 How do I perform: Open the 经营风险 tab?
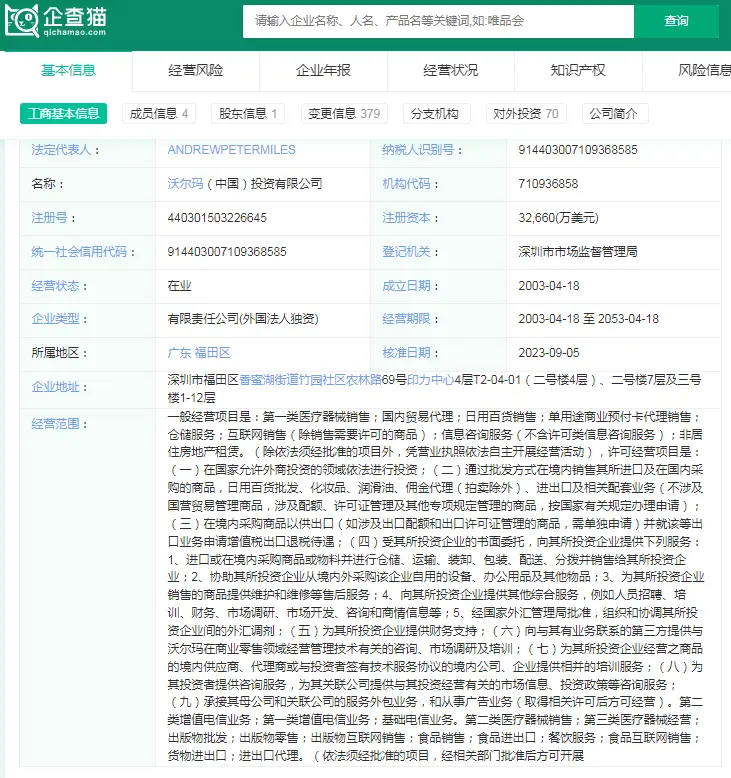coord(196,70)
